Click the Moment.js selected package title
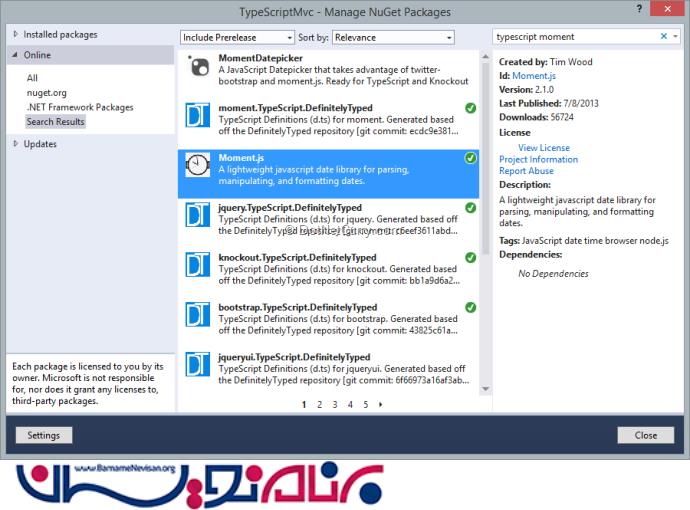Screen dimensions: 690x510 (x=241, y=158)
